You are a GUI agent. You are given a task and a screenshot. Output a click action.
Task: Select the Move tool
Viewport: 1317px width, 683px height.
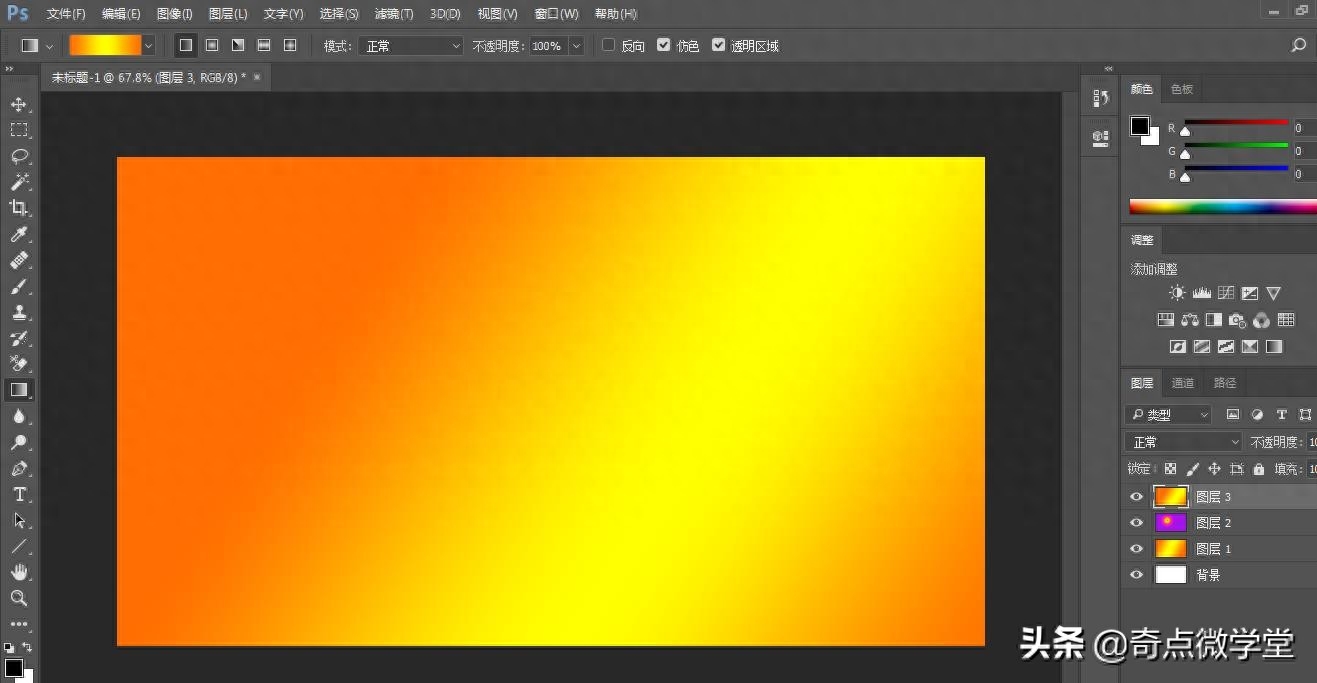click(19, 104)
